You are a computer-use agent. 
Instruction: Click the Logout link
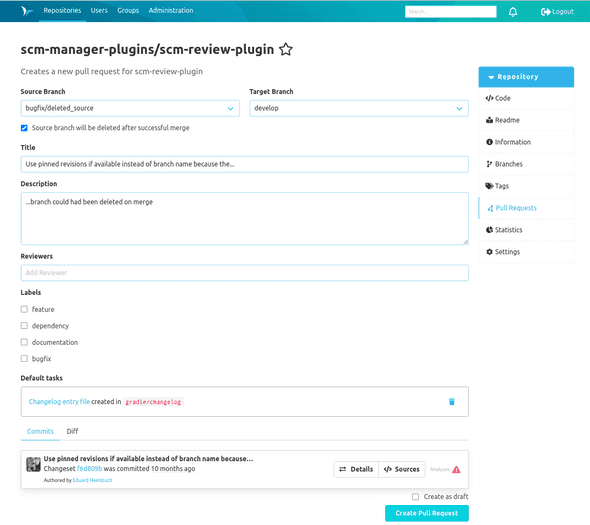pyautogui.click(x=557, y=12)
